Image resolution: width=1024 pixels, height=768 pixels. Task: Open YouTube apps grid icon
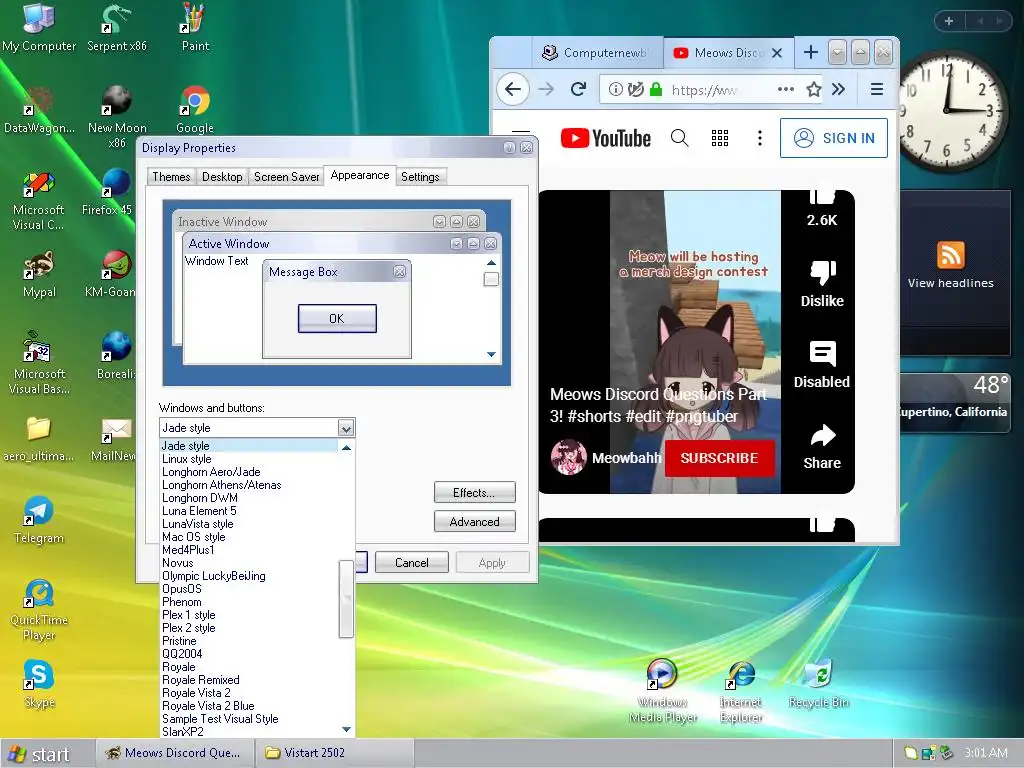pos(720,138)
